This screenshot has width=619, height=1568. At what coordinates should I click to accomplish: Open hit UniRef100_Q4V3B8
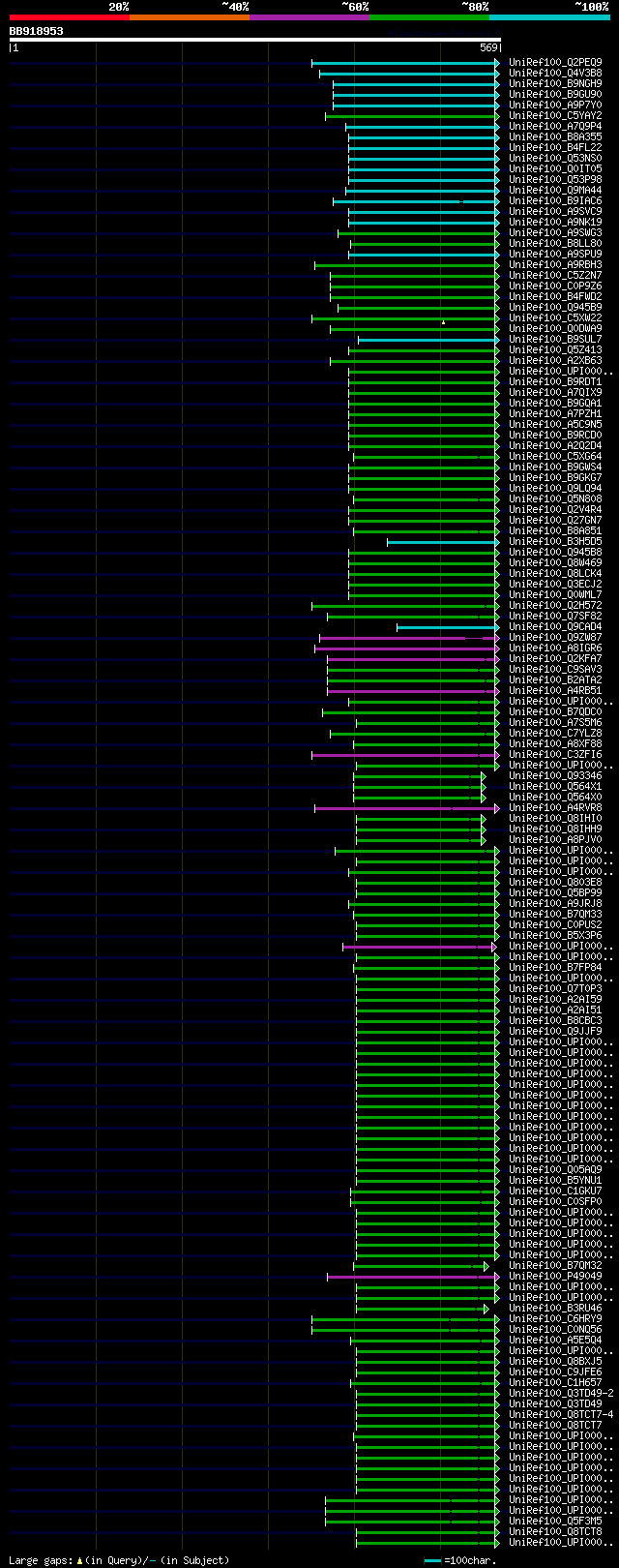pyautogui.click(x=555, y=73)
